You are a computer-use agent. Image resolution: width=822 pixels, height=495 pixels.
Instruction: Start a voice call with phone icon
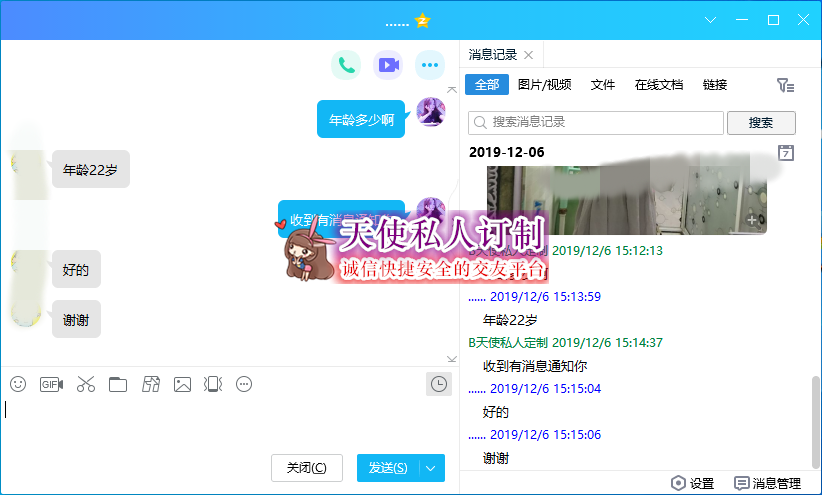click(346, 66)
